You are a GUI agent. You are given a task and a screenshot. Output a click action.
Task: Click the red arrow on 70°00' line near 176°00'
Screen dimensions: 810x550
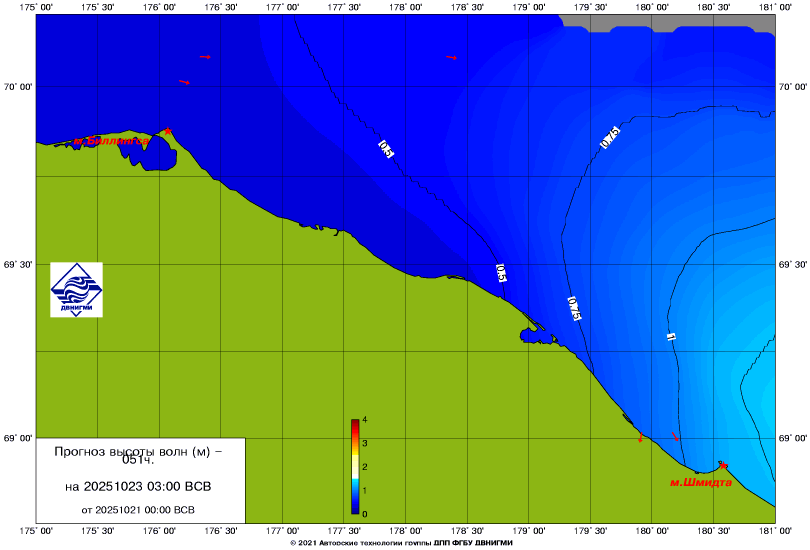184,82
